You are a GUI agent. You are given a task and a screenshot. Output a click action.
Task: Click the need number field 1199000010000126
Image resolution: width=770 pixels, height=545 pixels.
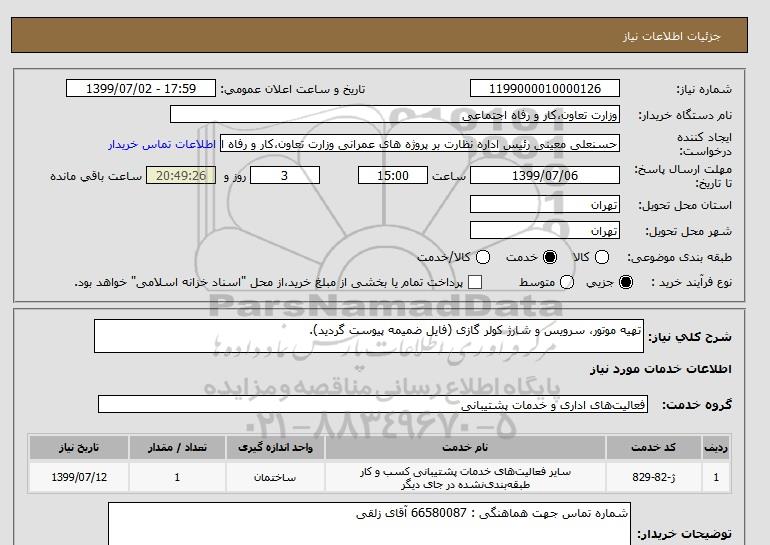coord(545,88)
